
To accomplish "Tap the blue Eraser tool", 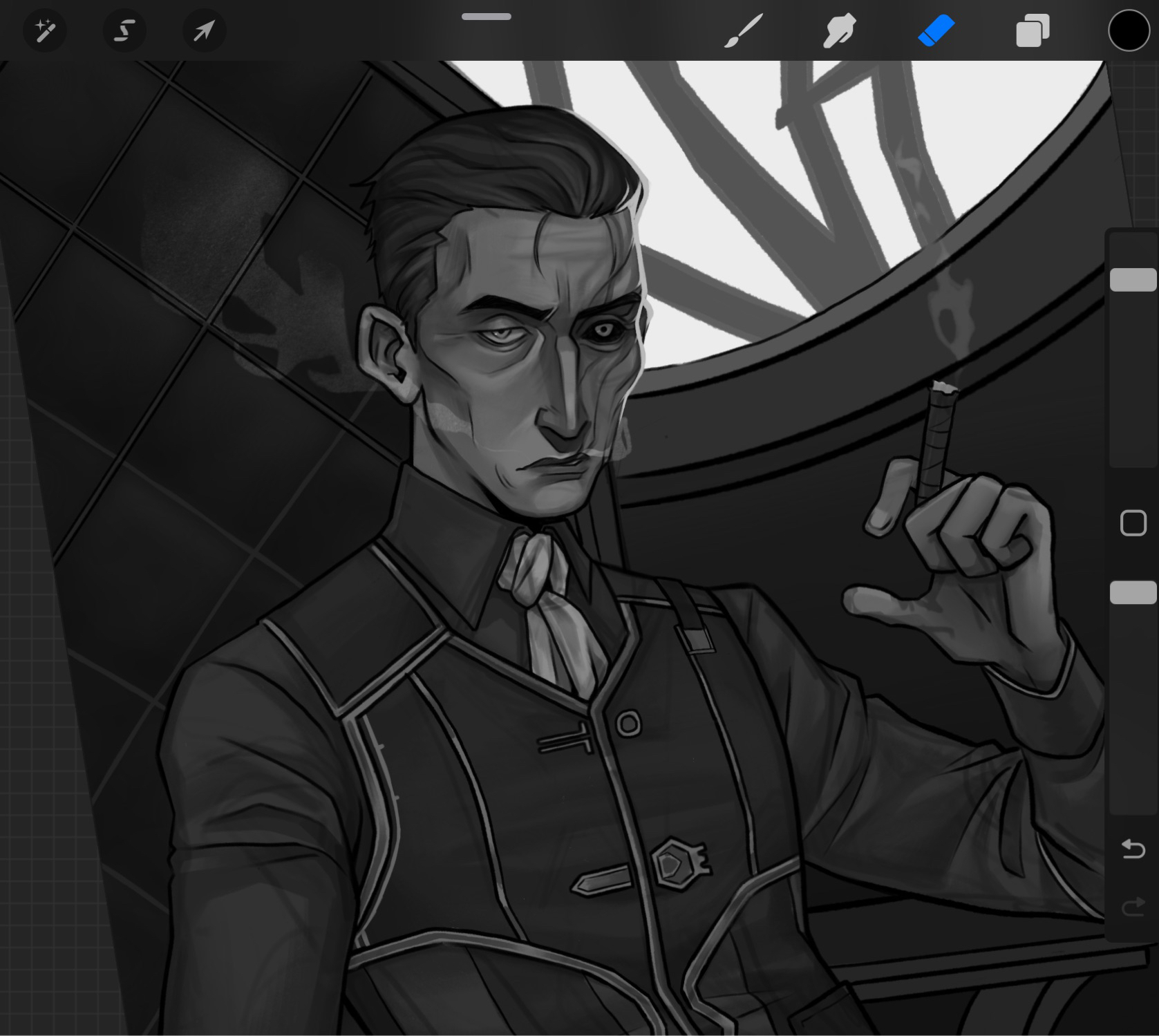I will (936, 31).
